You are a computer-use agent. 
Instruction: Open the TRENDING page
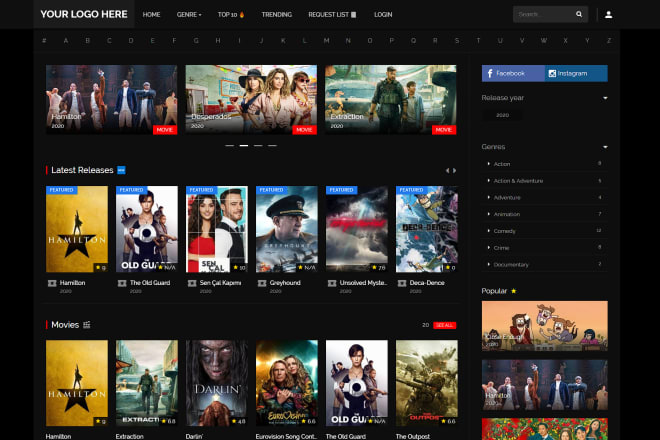(277, 14)
